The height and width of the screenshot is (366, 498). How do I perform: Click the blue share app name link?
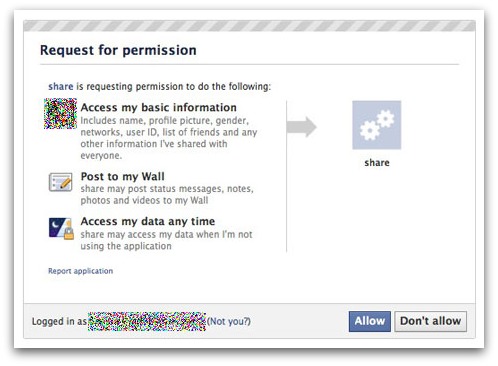click(x=60, y=86)
